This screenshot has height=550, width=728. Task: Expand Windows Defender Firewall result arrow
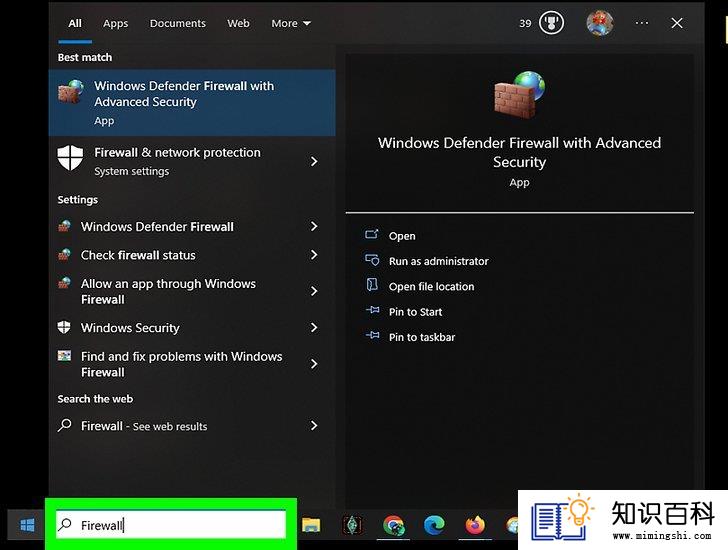pyautogui.click(x=314, y=226)
